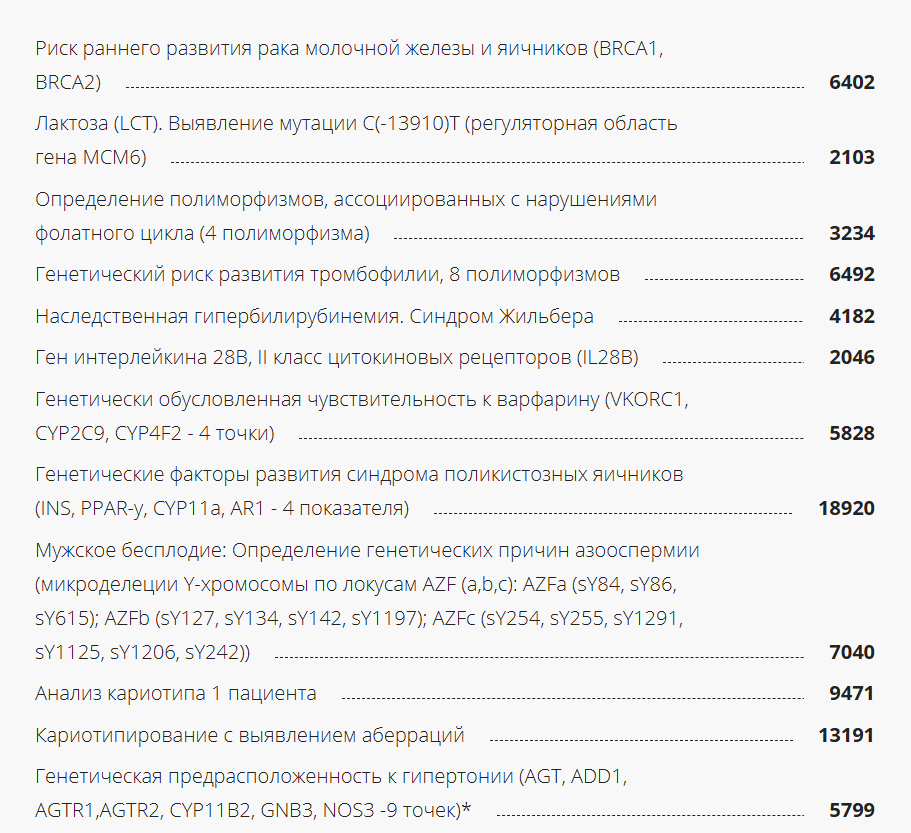Click Кариотипирование с выявлением аберраций
Viewport: 911px width, 833px height.
250,735
